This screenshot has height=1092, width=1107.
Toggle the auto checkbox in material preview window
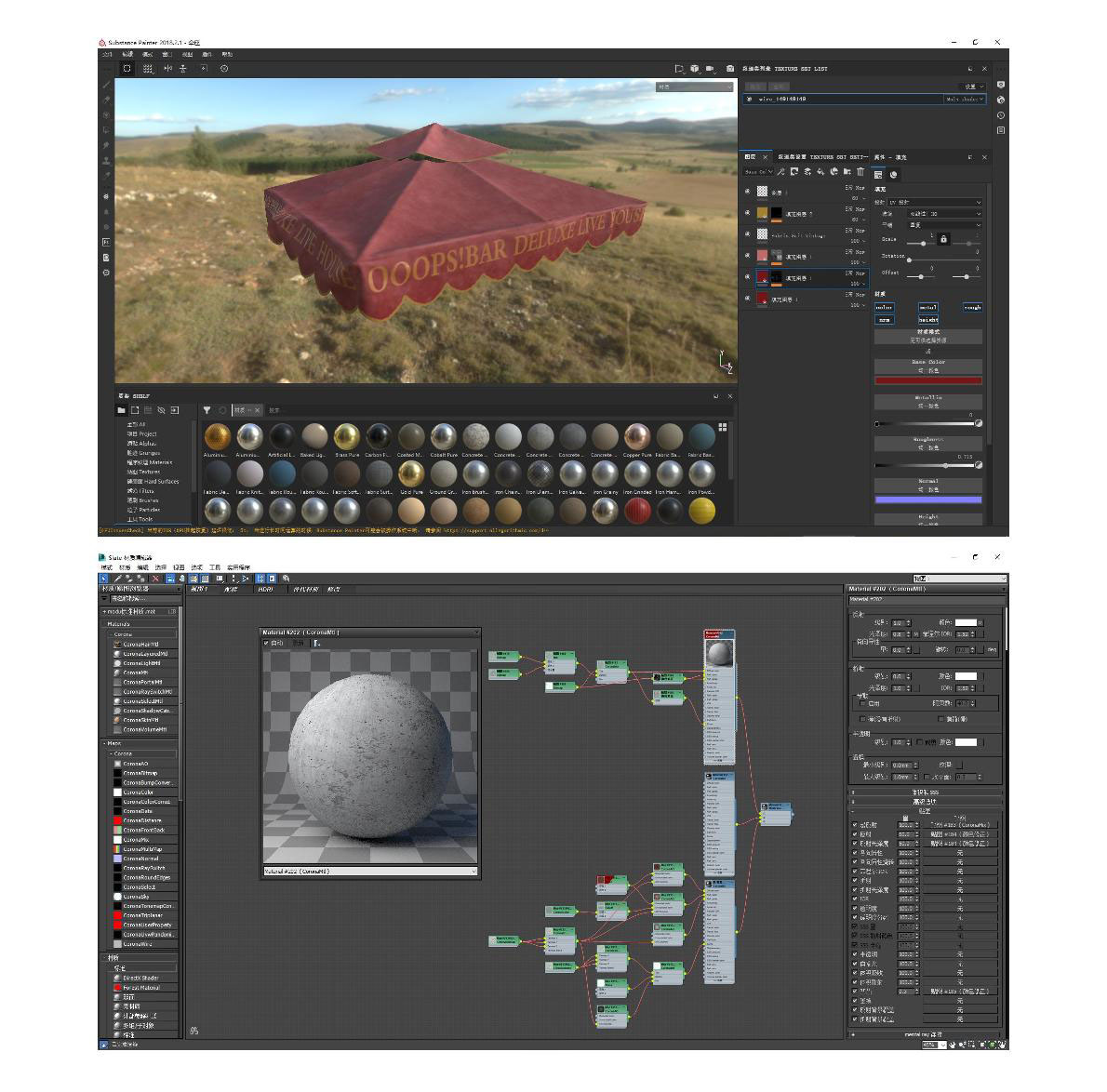pyautogui.click(x=266, y=643)
